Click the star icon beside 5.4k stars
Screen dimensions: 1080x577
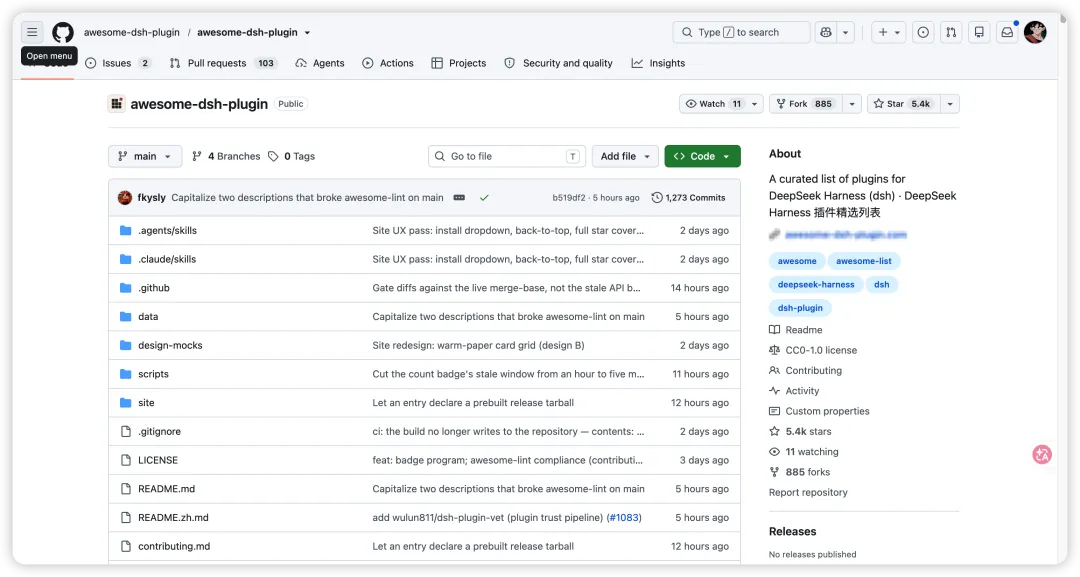774,431
